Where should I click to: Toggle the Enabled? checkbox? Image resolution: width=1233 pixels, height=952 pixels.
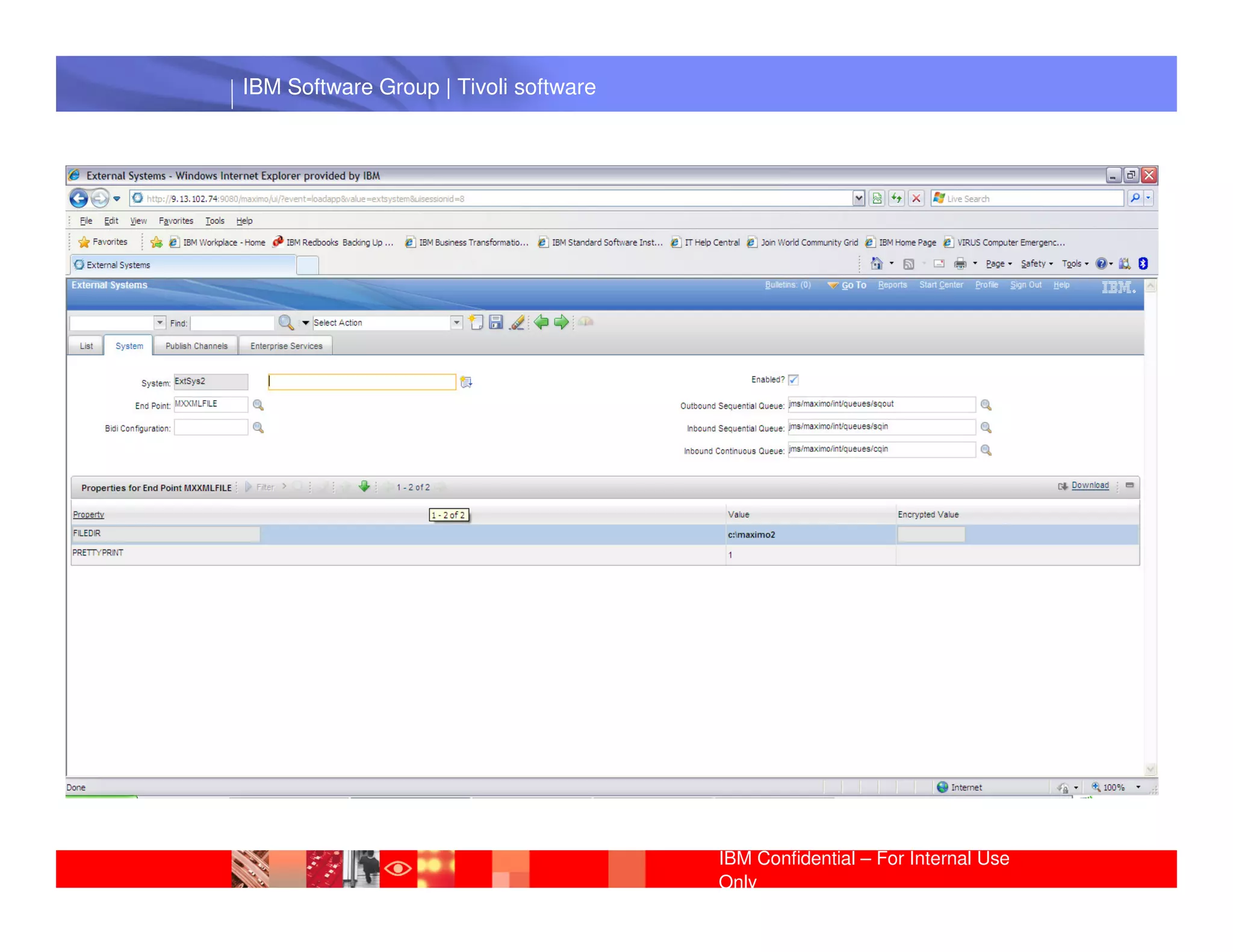pos(793,380)
